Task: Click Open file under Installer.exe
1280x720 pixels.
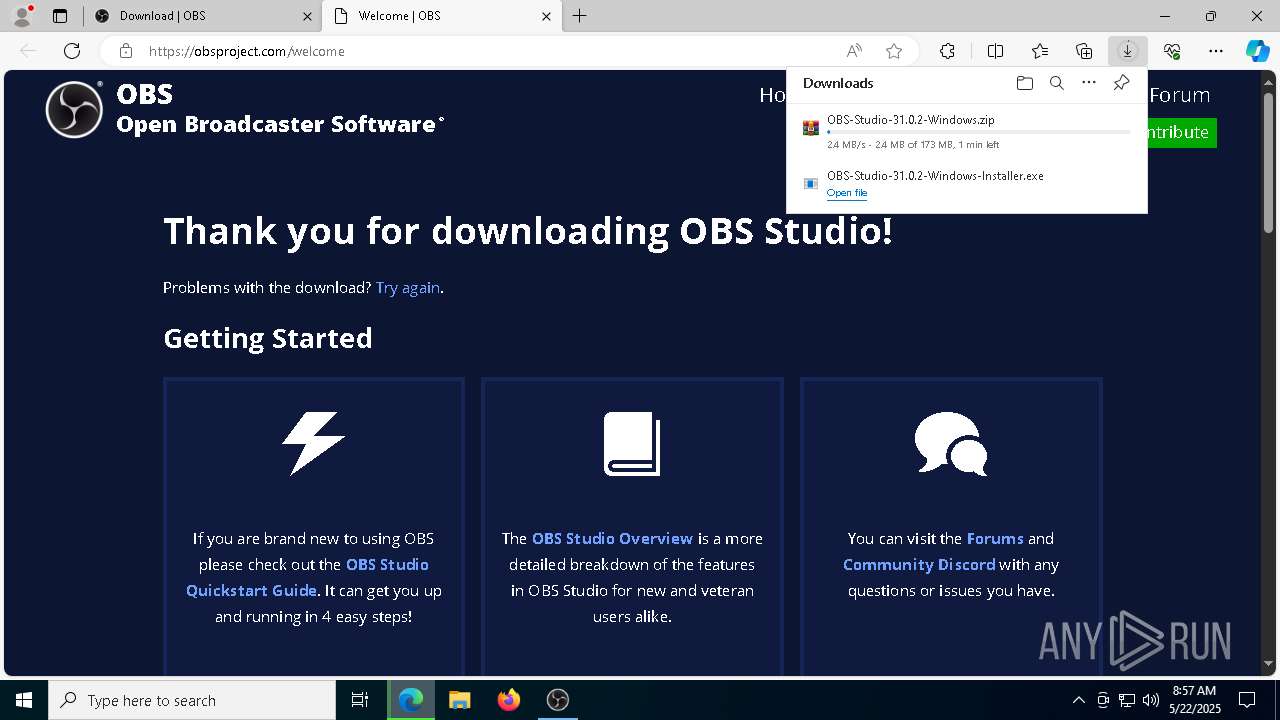Action: (847, 193)
